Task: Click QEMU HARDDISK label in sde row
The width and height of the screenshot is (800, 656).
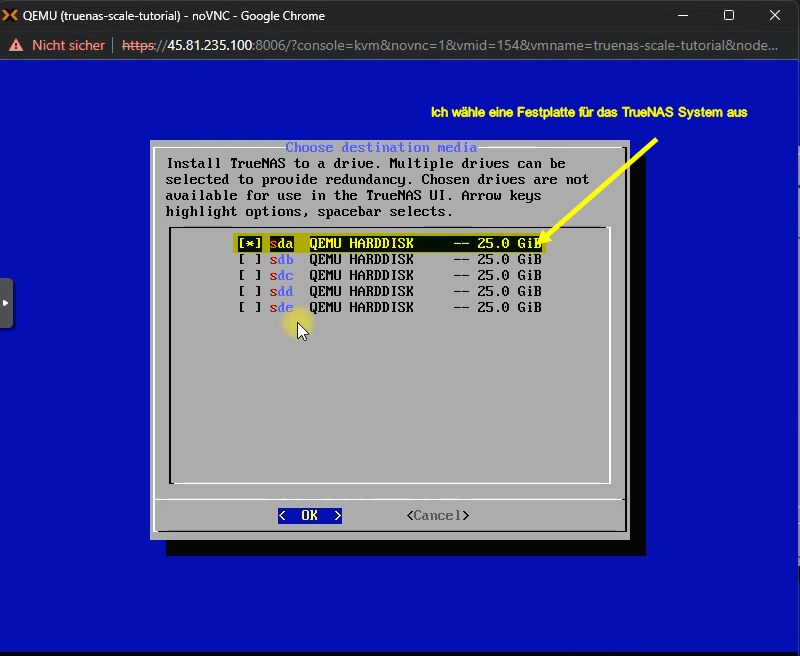Action: 361,307
